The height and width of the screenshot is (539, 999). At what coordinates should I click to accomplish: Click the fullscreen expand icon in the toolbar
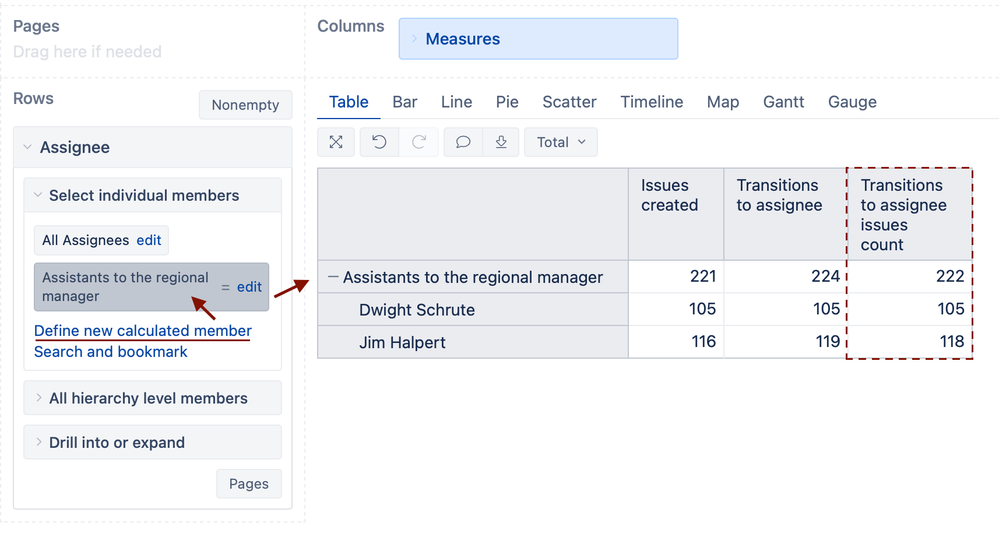click(336, 142)
